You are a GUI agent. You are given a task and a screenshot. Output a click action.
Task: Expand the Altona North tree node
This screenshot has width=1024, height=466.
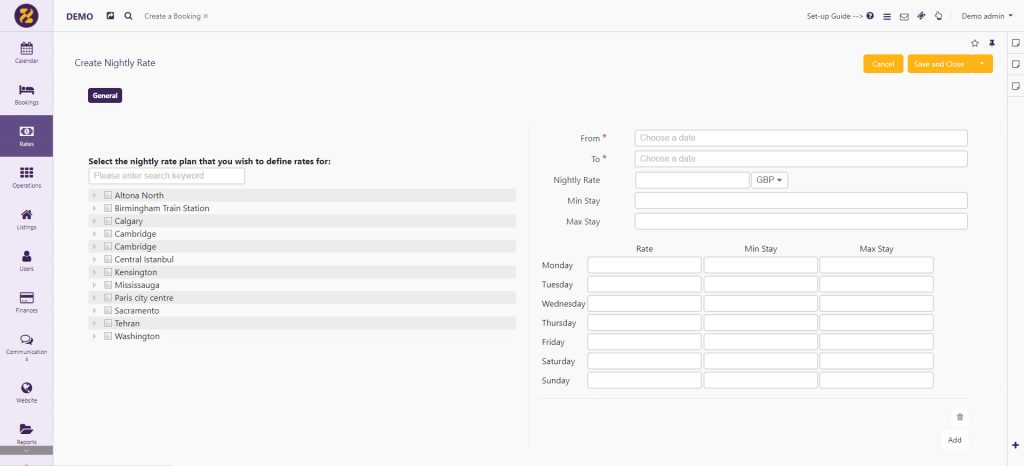coord(94,195)
